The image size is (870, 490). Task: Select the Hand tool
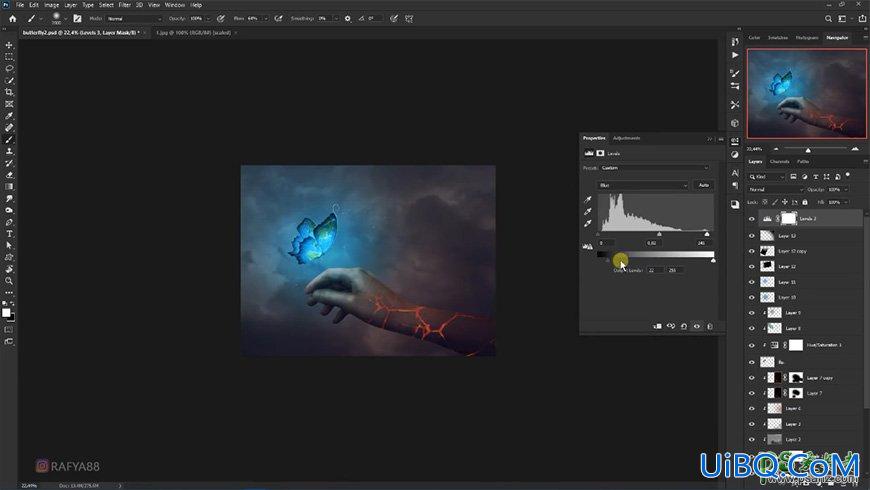point(9,269)
